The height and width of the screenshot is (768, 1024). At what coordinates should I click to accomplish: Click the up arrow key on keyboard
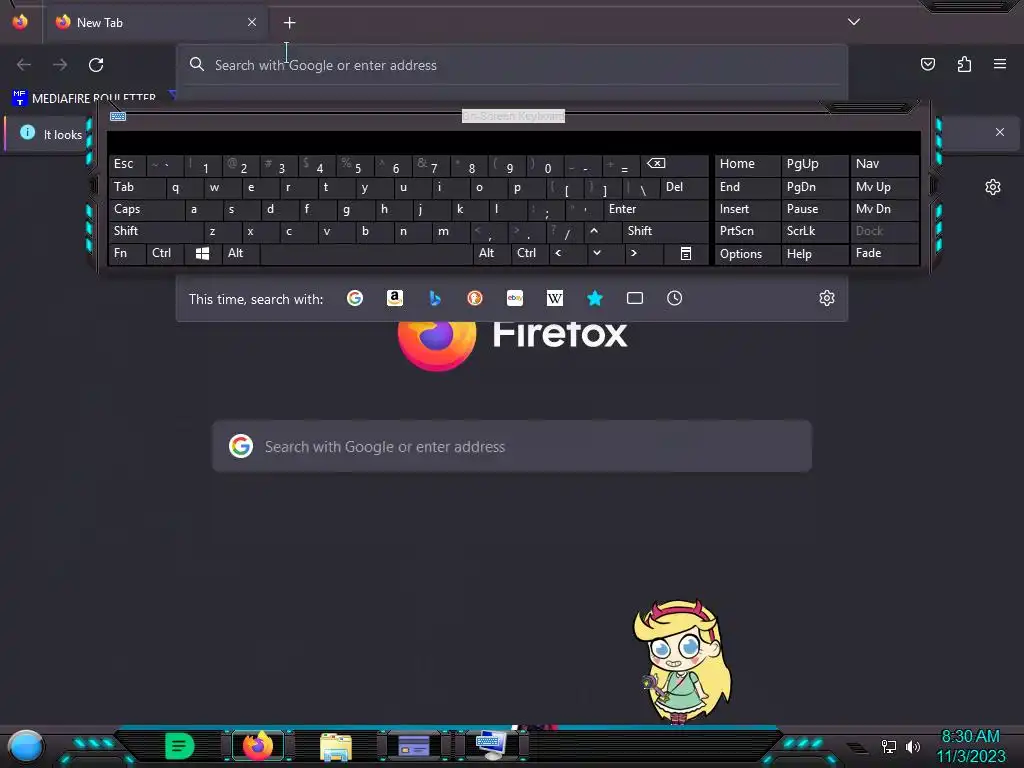pyautogui.click(x=601, y=231)
